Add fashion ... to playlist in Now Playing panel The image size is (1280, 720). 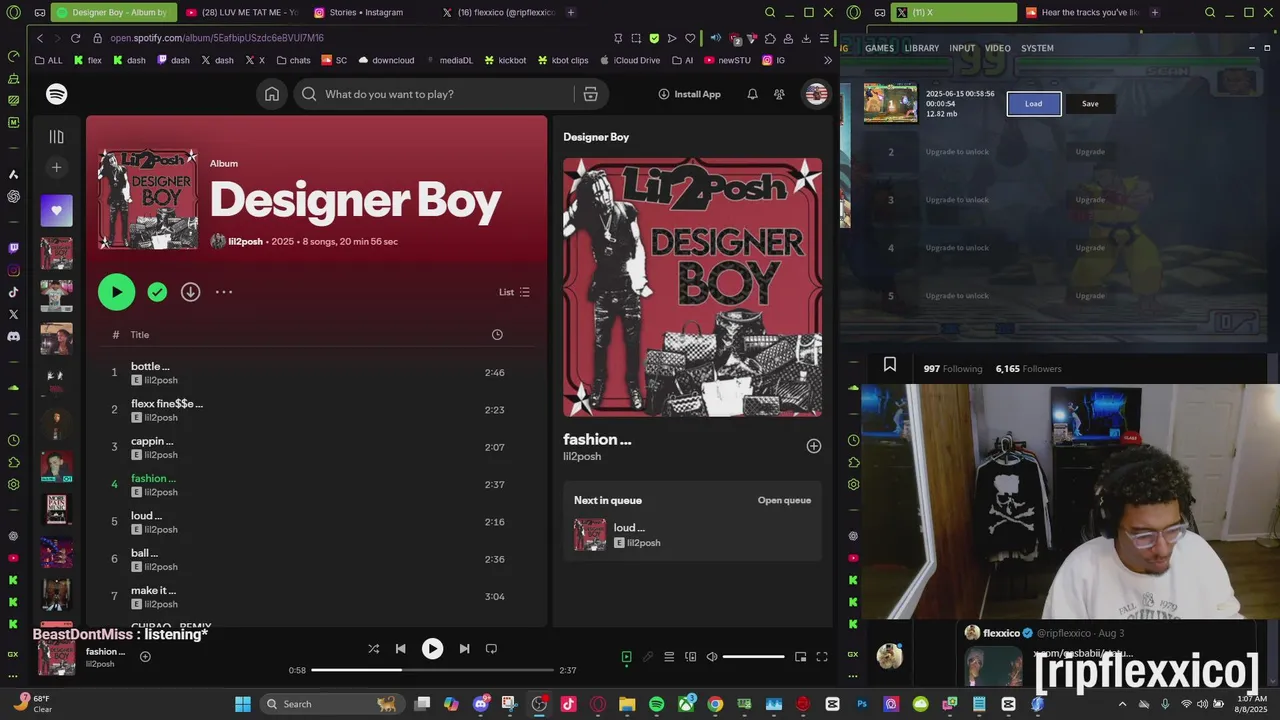coord(814,446)
